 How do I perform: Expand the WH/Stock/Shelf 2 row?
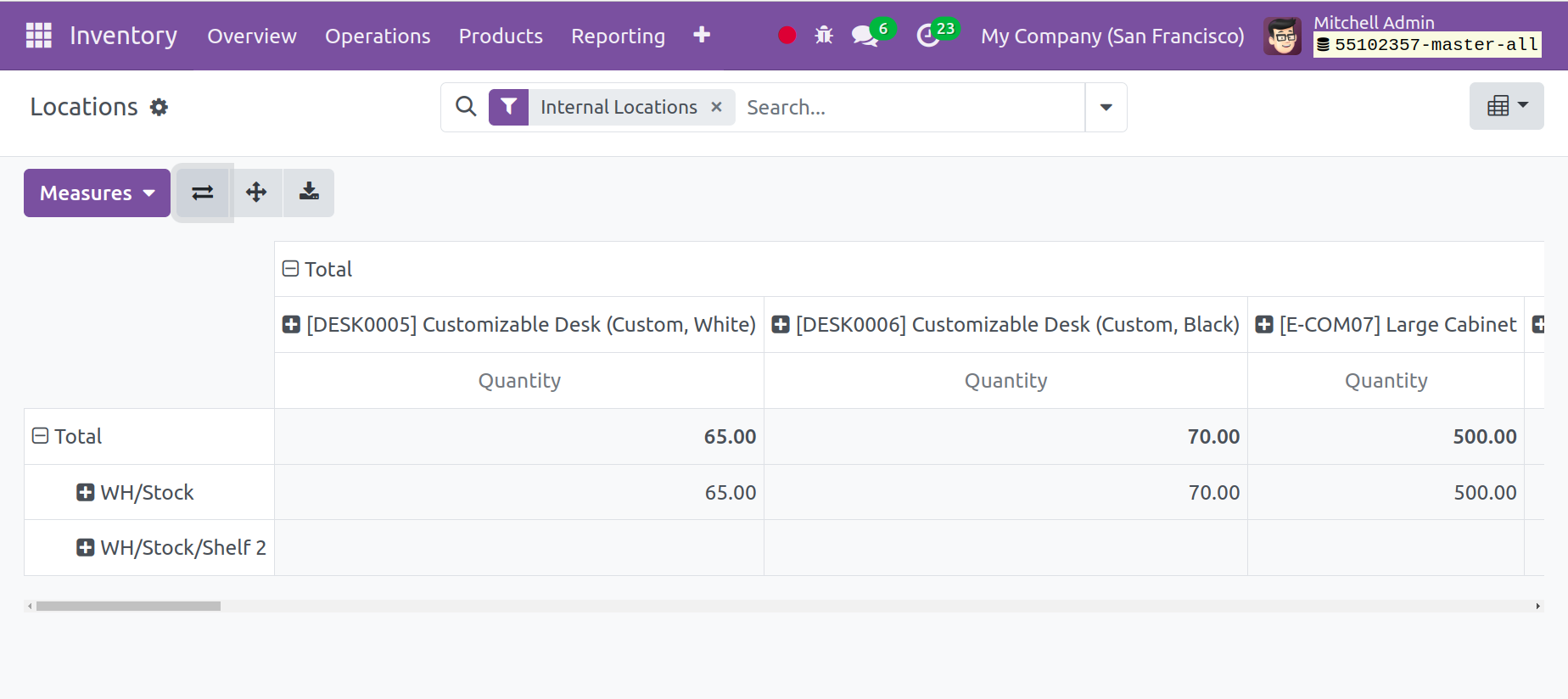point(86,547)
